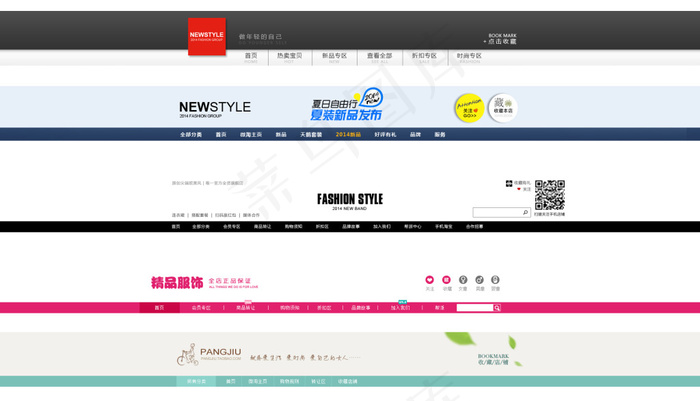Click the round 藏 collect-store badge
This screenshot has height=401, width=700.
[503, 108]
